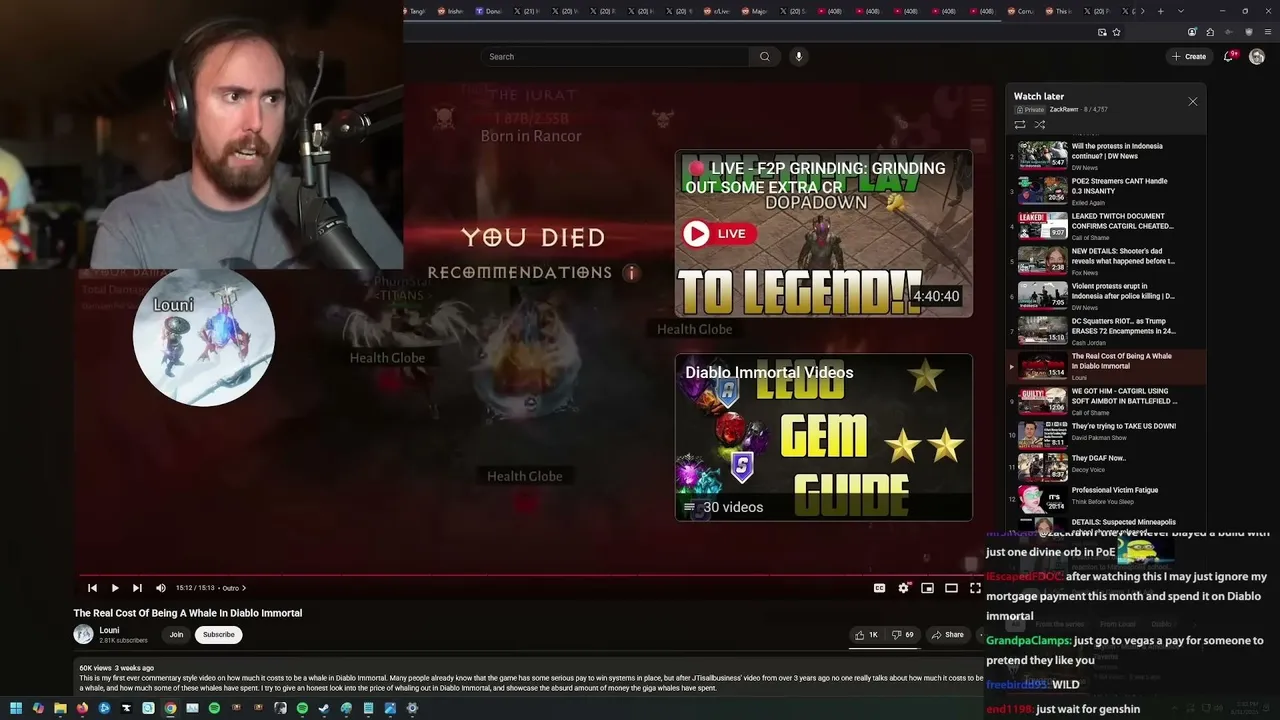Toggle closed captions on the video
1280x720 pixels.
point(879,588)
